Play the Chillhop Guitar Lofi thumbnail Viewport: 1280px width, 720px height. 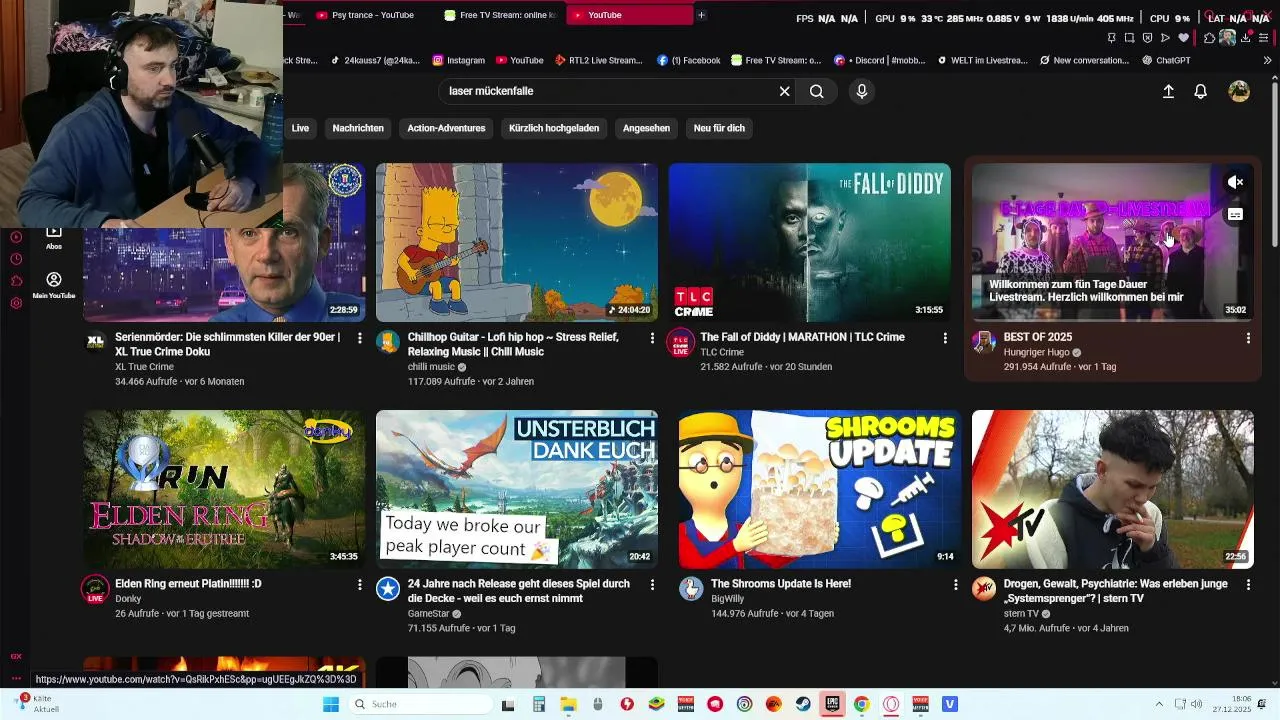517,242
